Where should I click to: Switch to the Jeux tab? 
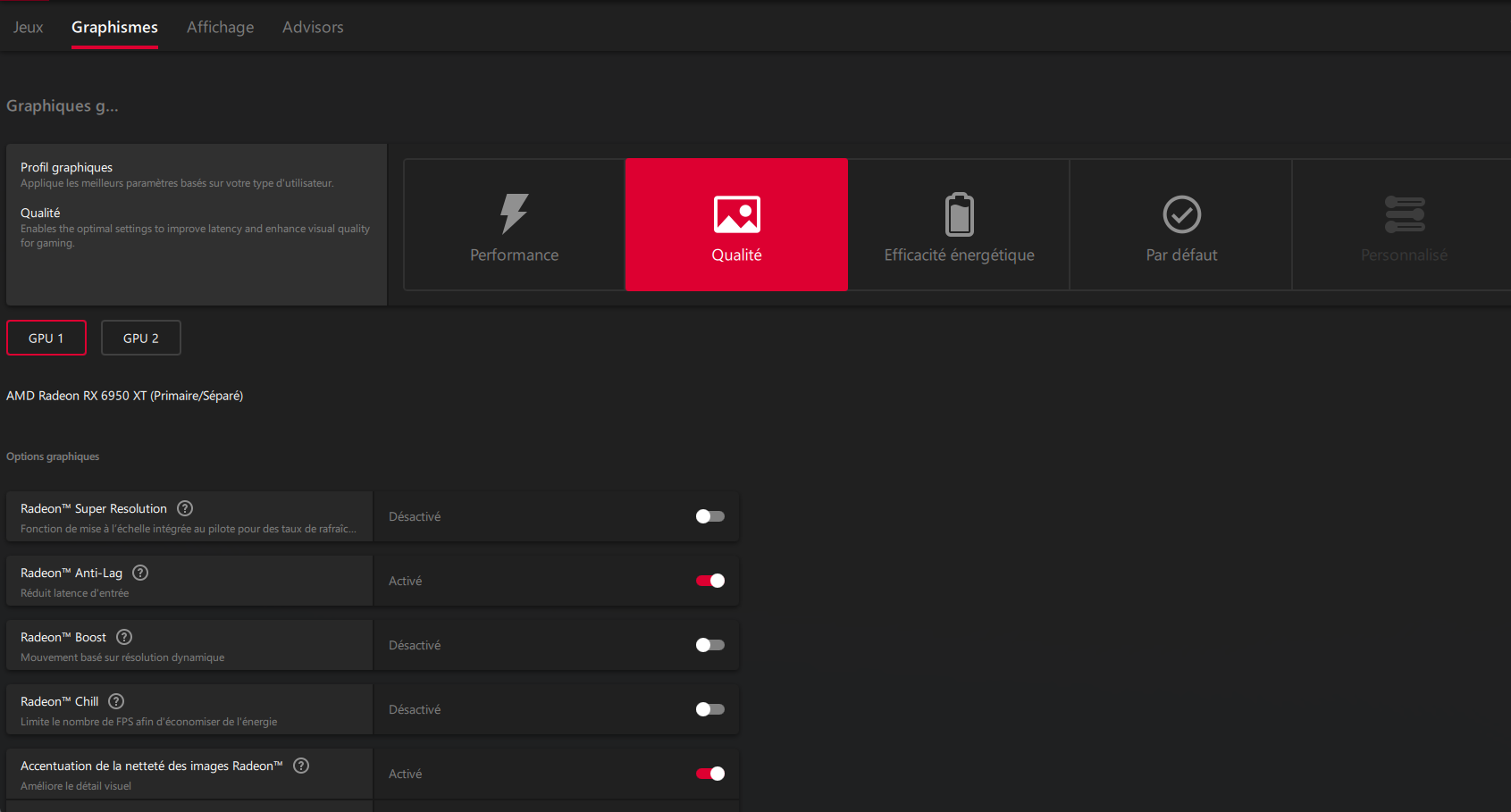tap(28, 27)
